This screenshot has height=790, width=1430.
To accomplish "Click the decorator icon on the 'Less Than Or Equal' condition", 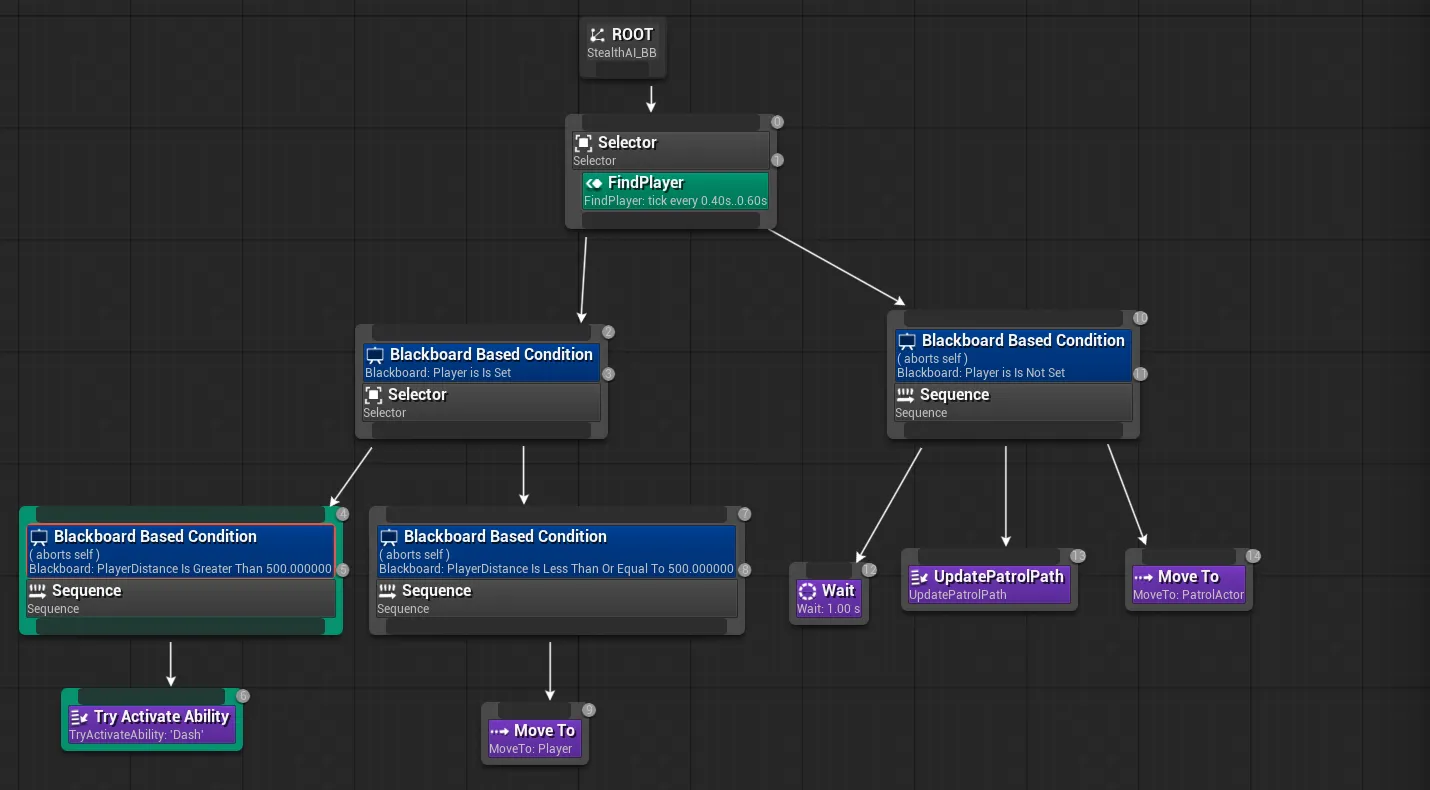I will pos(389,537).
